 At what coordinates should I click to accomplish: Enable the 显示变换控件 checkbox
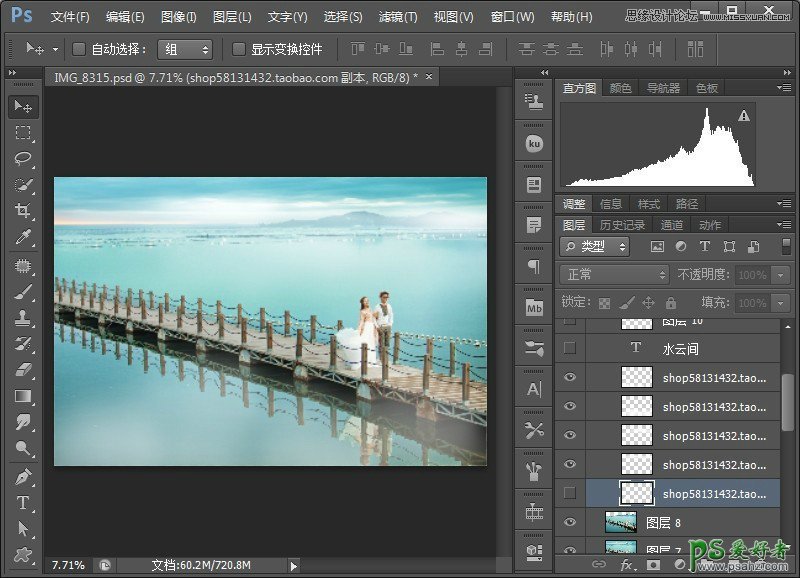tap(239, 49)
